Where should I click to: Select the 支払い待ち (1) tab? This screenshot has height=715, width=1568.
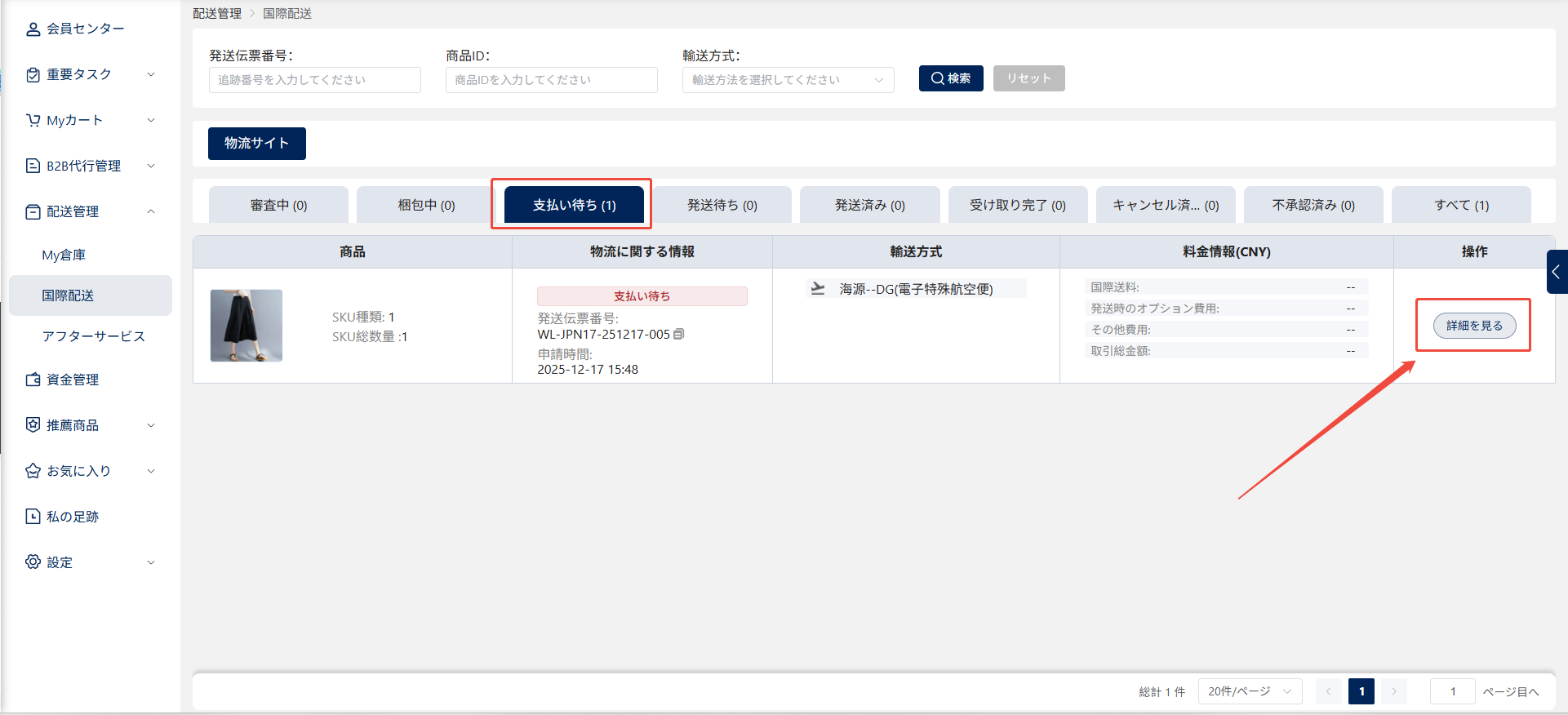coord(574,205)
